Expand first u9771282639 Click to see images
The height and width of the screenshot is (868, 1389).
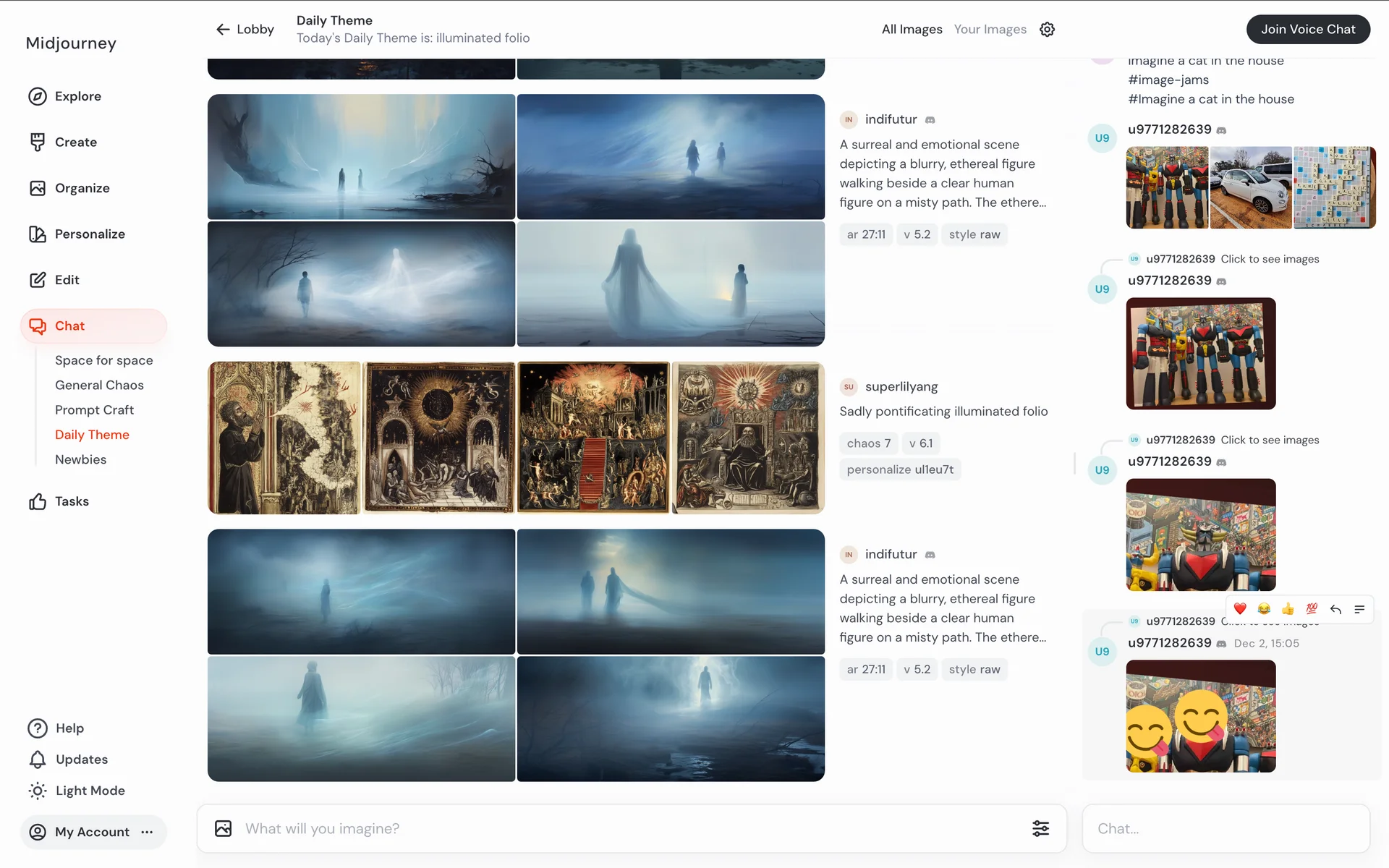1269,259
